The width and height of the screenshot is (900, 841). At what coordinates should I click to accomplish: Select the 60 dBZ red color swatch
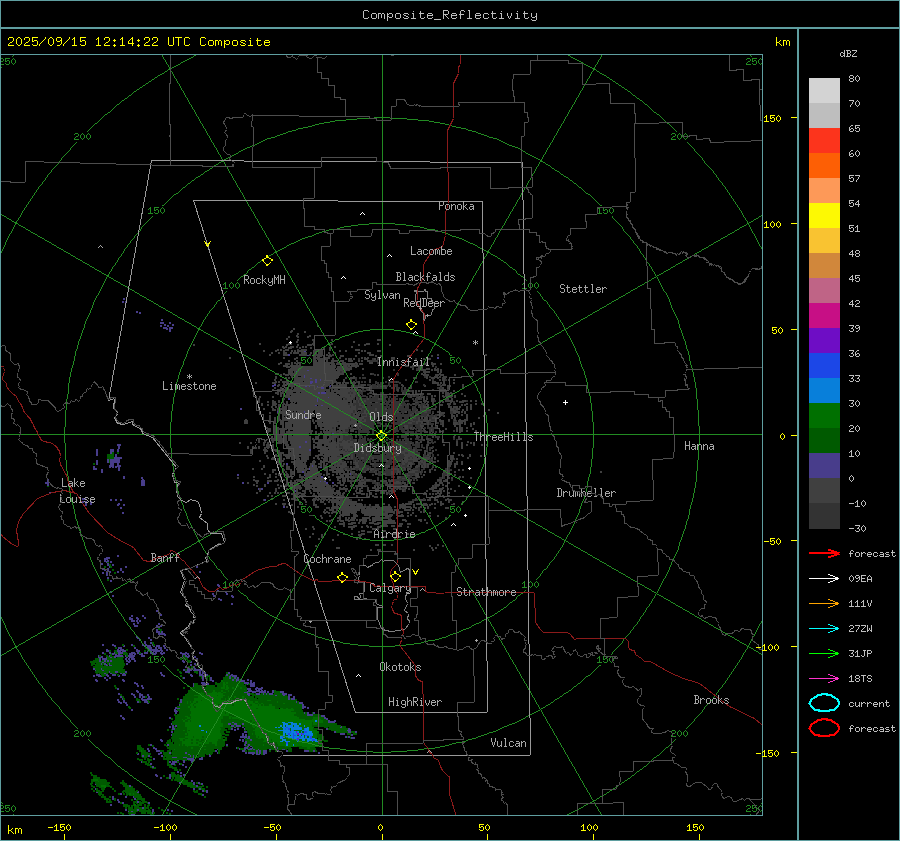point(824,141)
